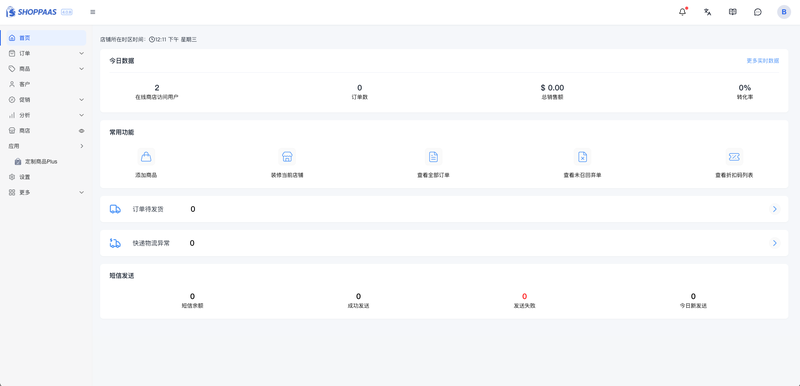Viewport: 800px width, 386px height.
Task: Click the 查看全部订单 document icon
Action: pyautogui.click(x=433, y=157)
